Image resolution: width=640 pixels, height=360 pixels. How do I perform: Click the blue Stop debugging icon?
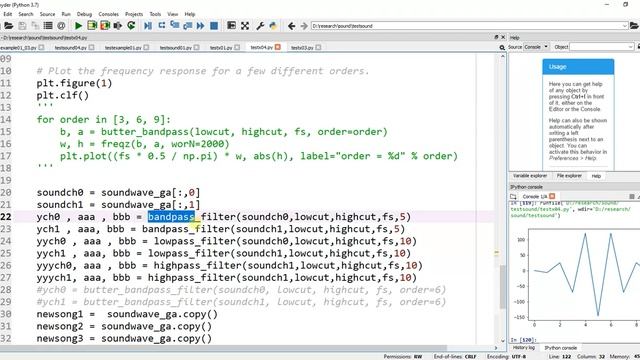coord(213,26)
